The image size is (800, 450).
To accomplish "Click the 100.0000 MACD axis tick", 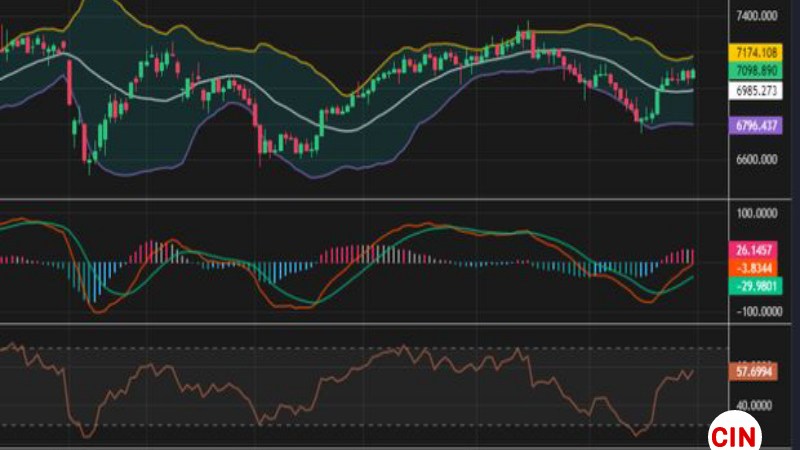I will 757,213.
